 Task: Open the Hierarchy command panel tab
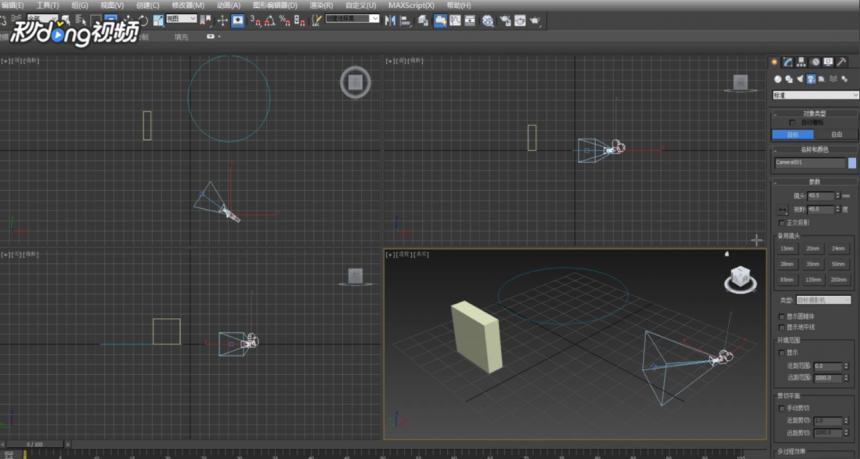[801, 62]
